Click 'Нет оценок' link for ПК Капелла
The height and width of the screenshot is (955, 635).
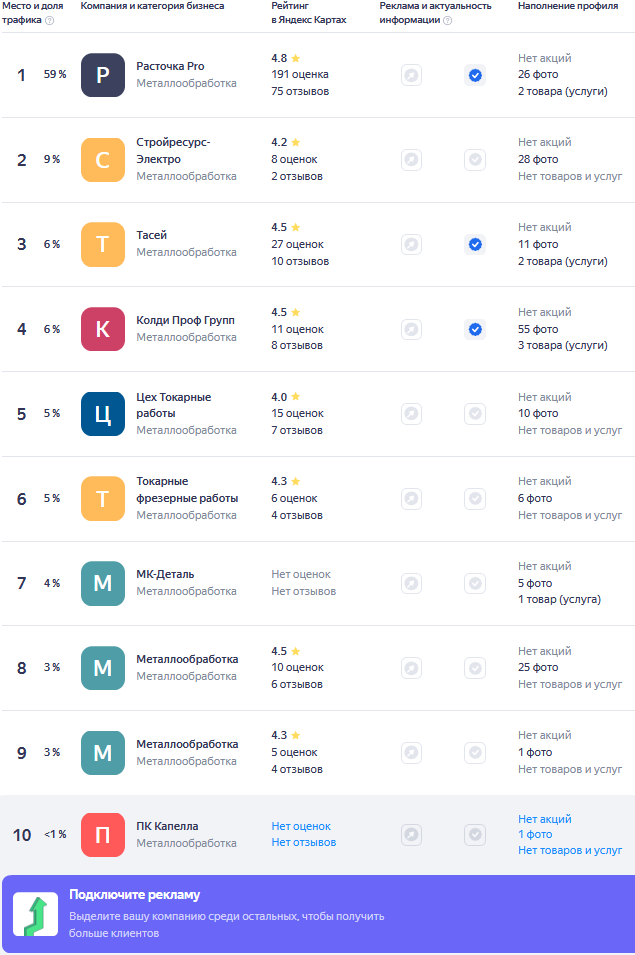pos(301,826)
